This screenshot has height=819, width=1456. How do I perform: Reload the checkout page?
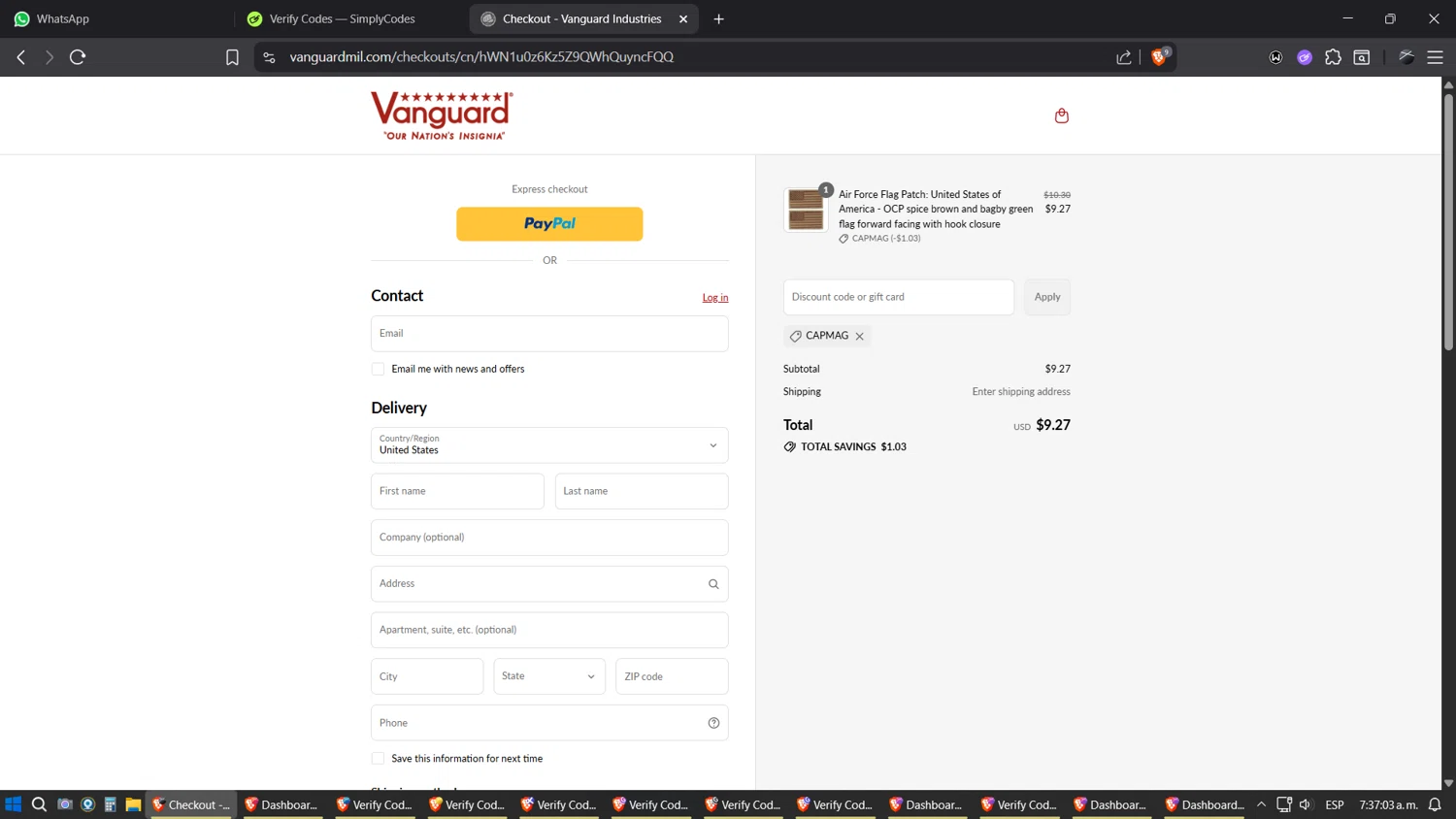tap(78, 57)
